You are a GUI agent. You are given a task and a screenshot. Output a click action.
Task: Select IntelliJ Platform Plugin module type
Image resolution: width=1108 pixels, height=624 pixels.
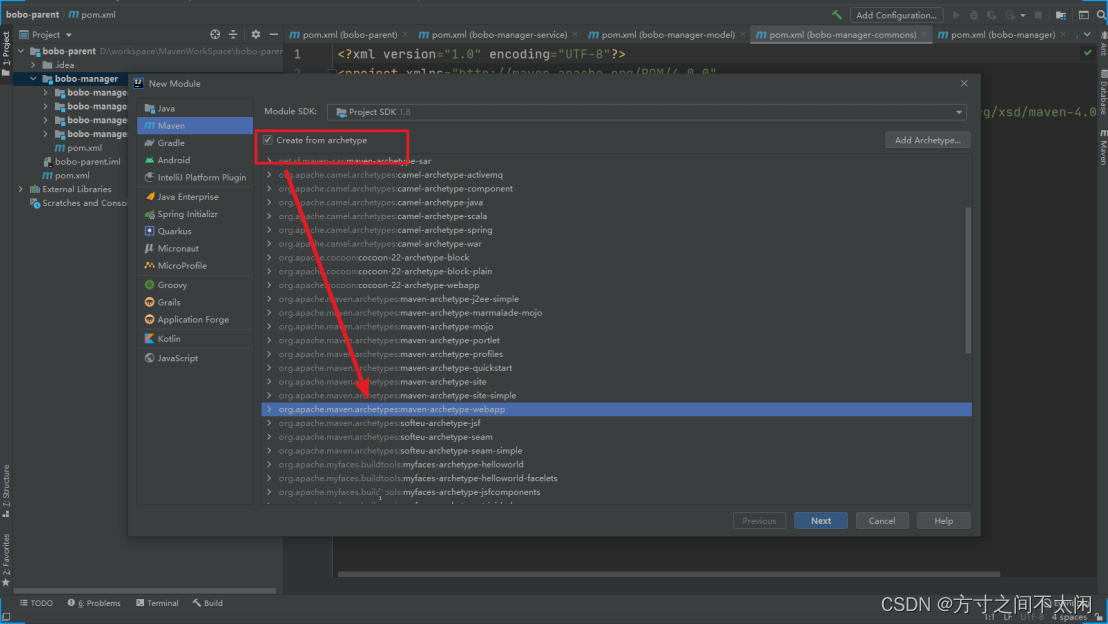tap(195, 177)
